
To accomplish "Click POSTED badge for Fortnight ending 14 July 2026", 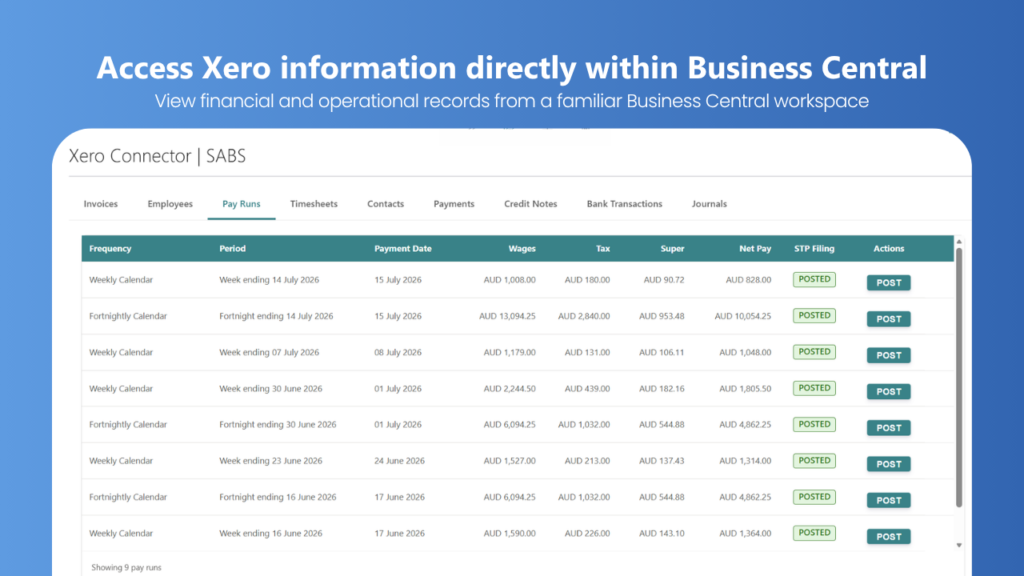I will 814,315.
